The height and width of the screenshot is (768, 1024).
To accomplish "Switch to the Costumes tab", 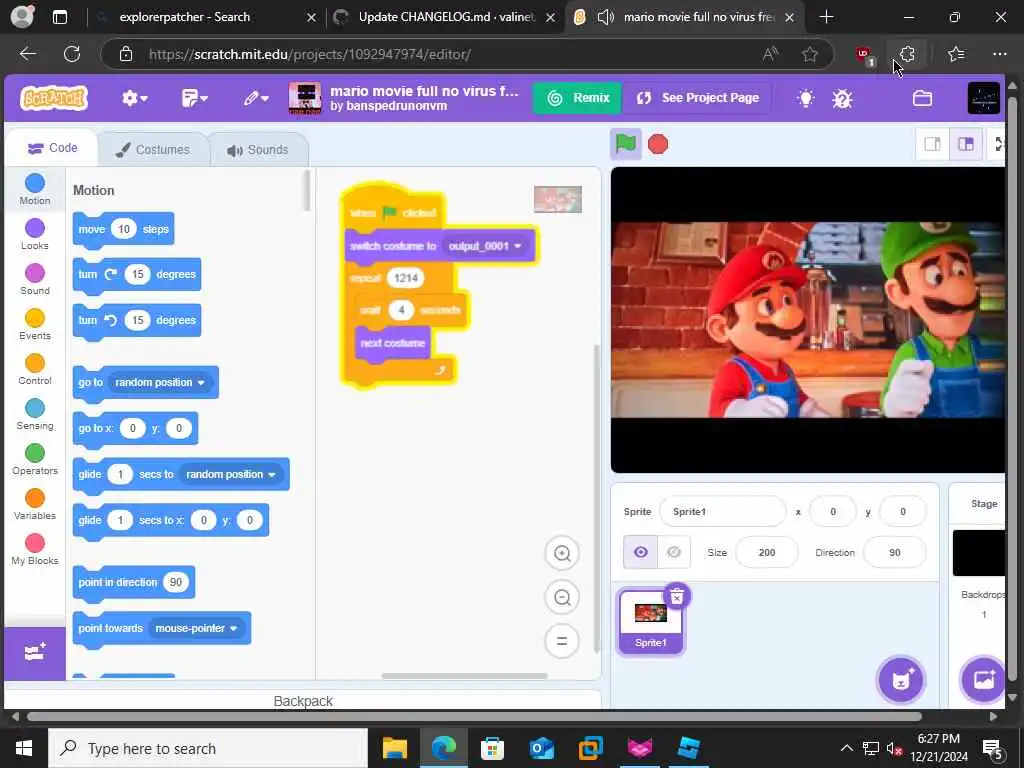I will click(153, 150).
